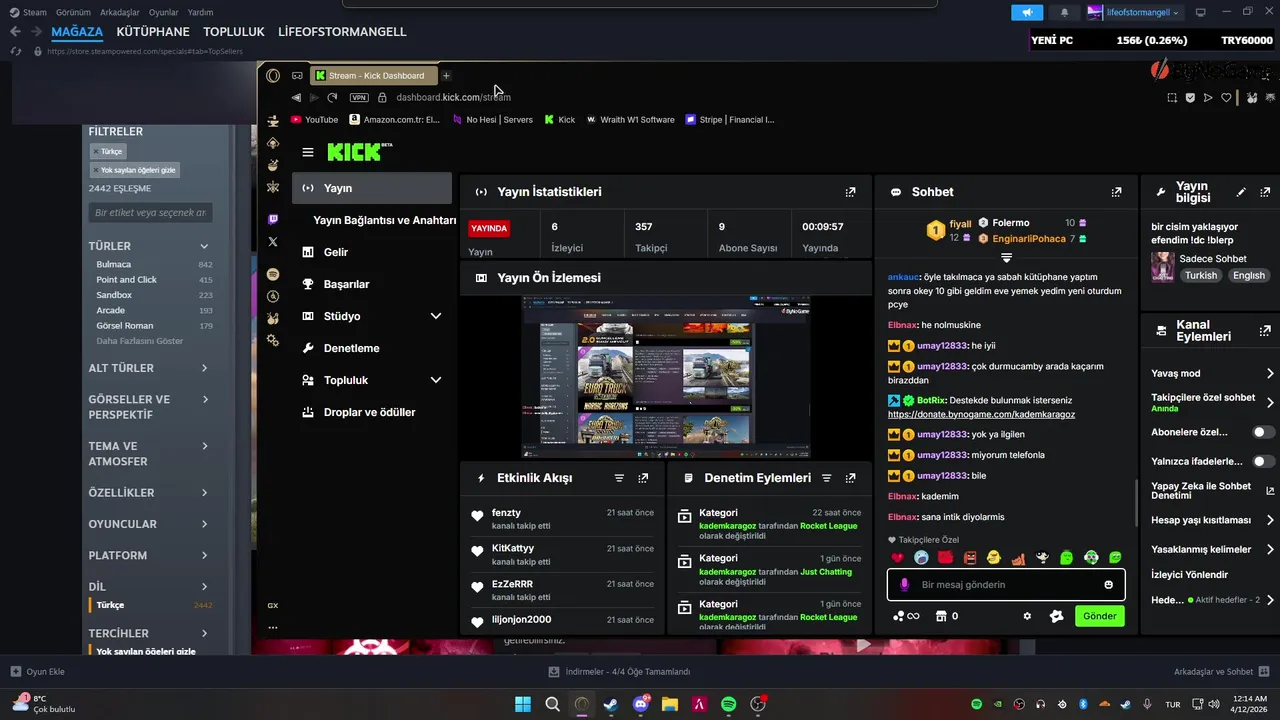Open Droplar ve ödüller
1280x720 pixels.
point(372,412)
